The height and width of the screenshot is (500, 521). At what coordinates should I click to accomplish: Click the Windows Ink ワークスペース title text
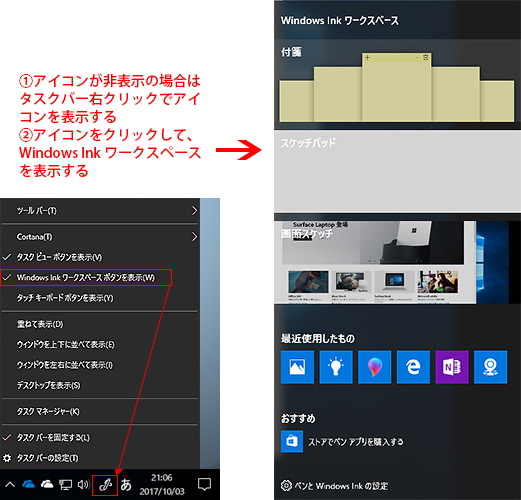pyautogui.click(x=340, y=21)
